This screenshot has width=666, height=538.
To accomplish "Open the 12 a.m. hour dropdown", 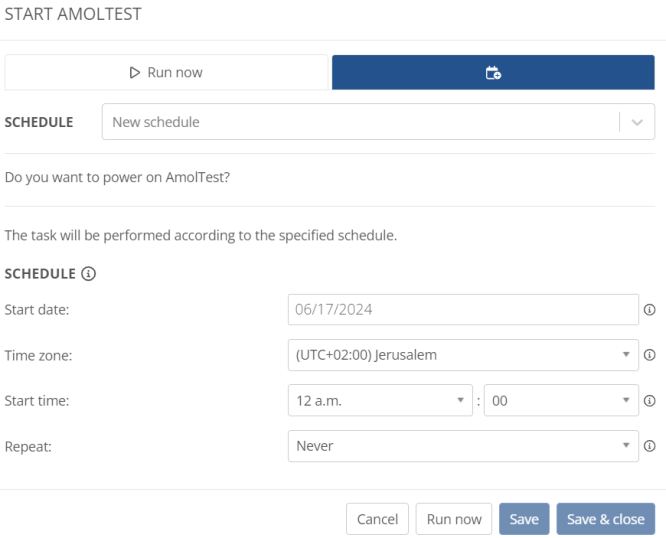I will click(x=380, y=400).
